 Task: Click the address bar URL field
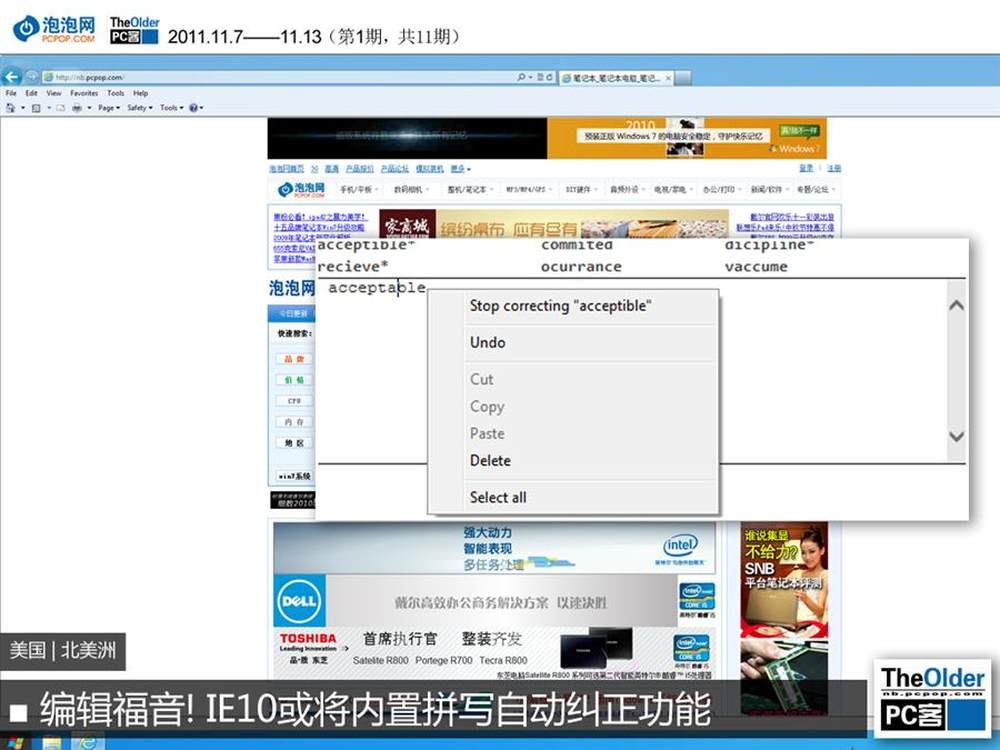(280, 77)
